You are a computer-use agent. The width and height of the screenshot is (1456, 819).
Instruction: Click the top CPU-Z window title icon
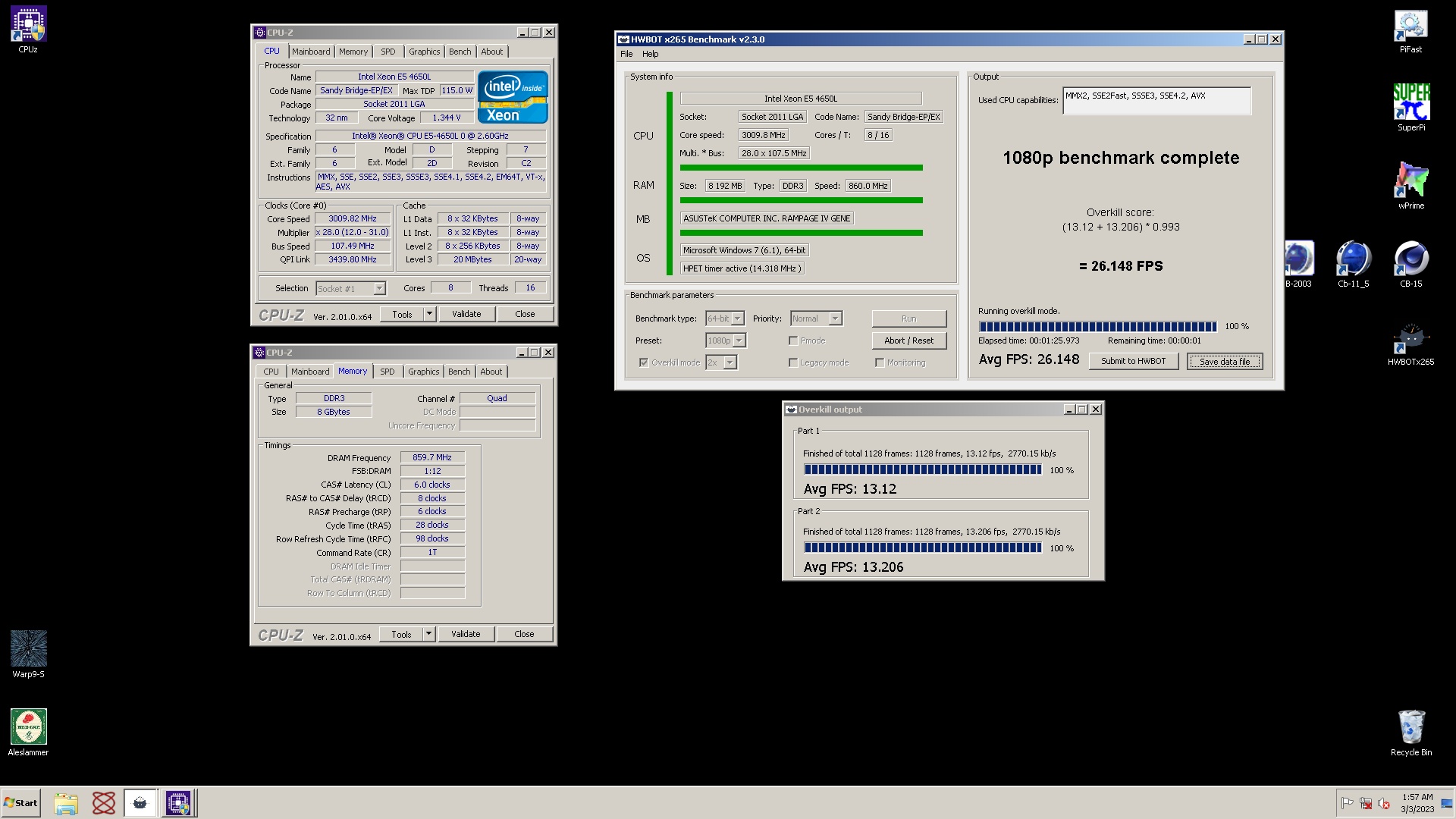[260, 33]
